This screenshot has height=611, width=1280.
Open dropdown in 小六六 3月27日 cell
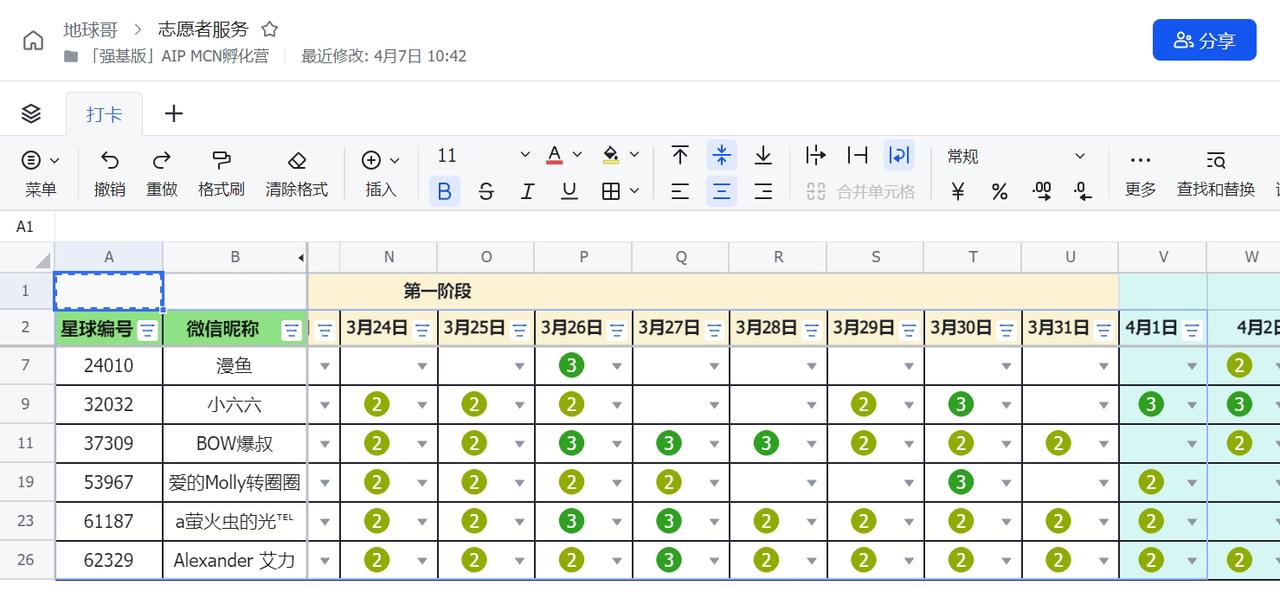[x=714, y=405]
